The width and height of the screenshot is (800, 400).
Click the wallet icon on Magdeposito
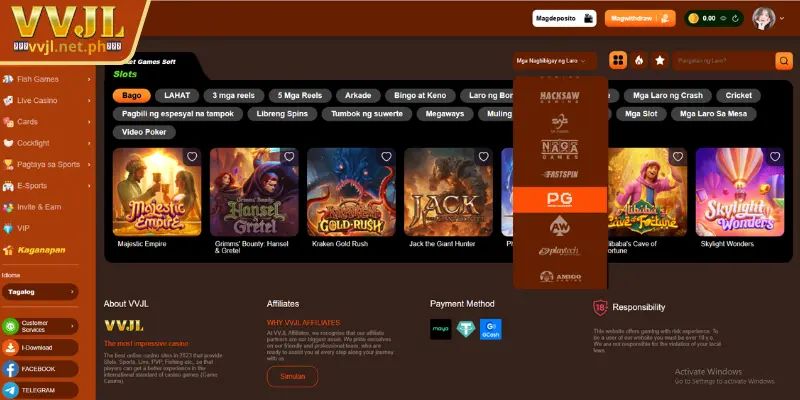coord(589,18)
